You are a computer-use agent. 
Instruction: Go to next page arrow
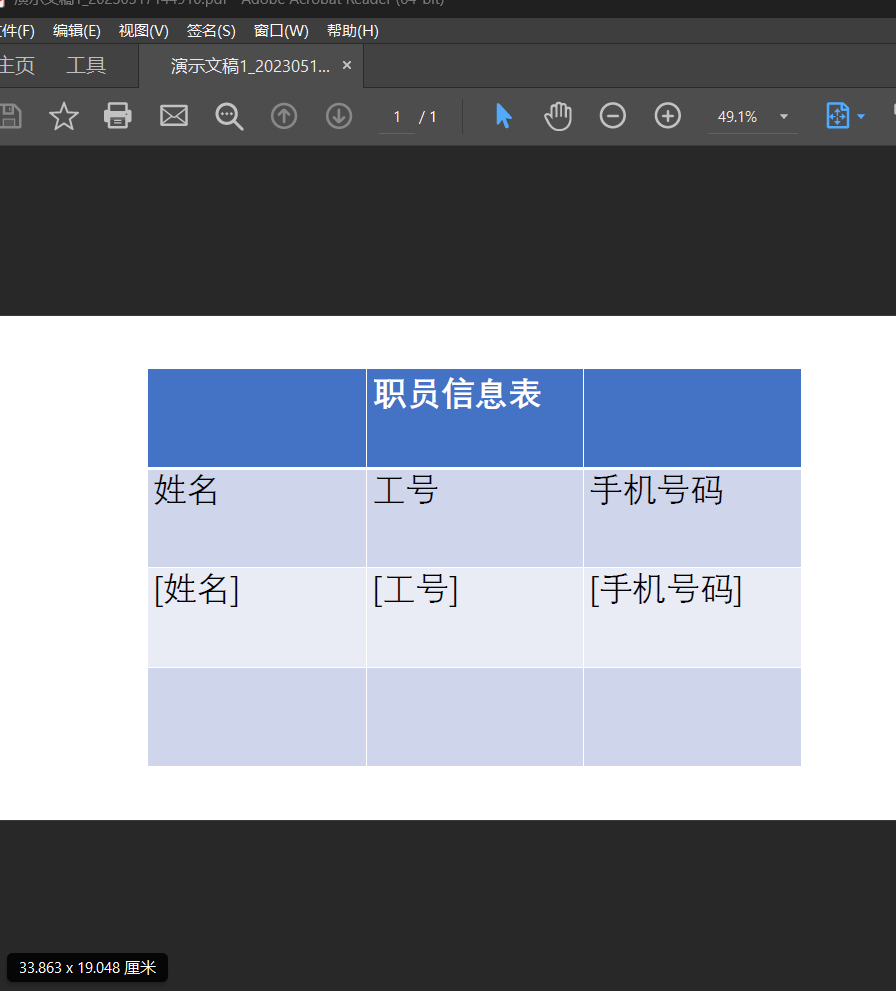(x=339, y=117)
